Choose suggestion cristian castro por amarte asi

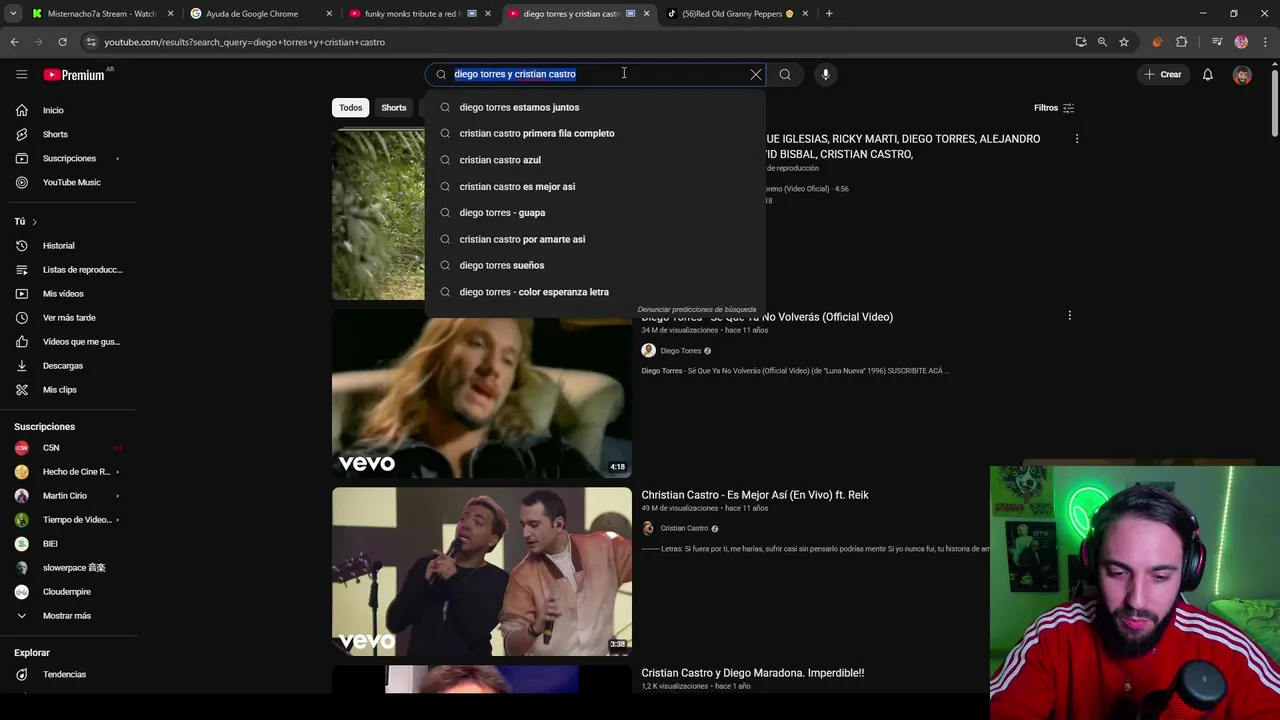point(595,239)
